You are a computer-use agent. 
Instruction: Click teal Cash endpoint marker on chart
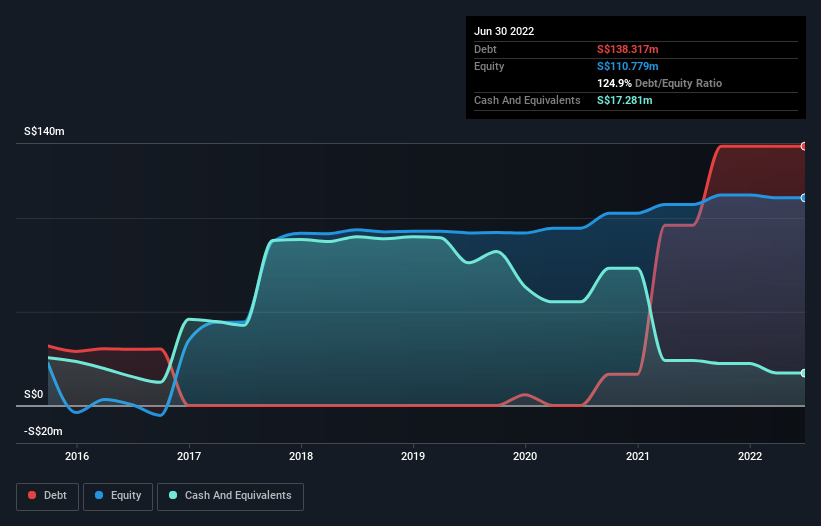click(x=804, y=373)
